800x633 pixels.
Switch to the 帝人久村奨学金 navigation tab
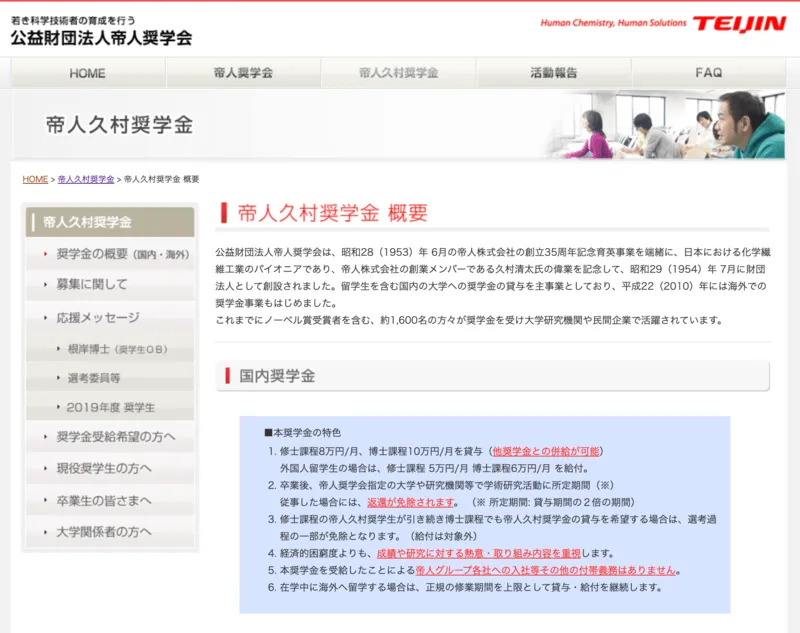(398, 73)
